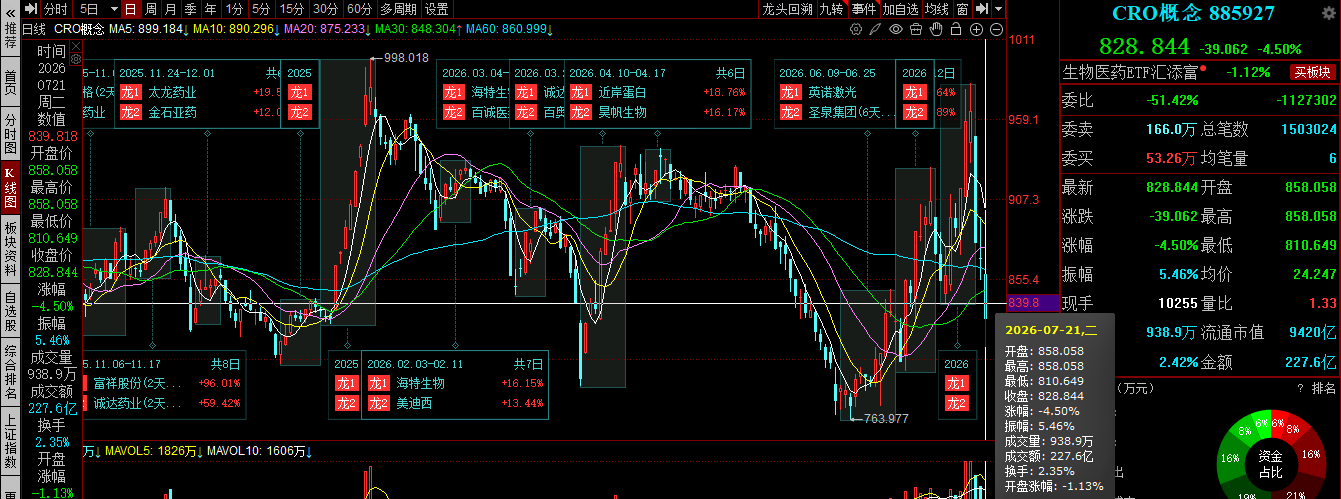Open the 龙头回溯 feature
Viewport: 1341px width, 499px height.
(x=787, y=9)
